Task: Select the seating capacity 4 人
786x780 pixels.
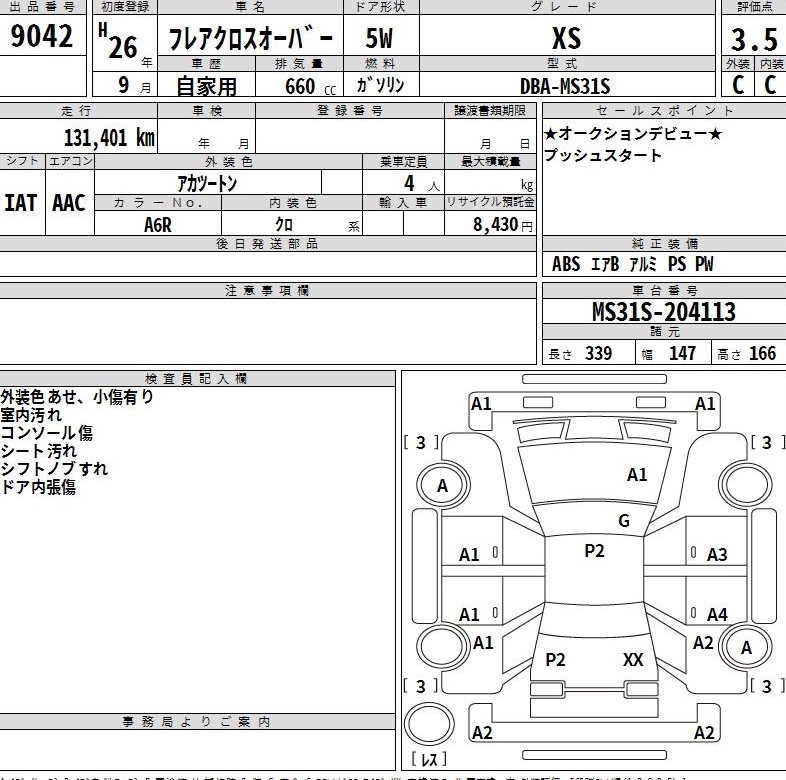Action: click(422, 184)
